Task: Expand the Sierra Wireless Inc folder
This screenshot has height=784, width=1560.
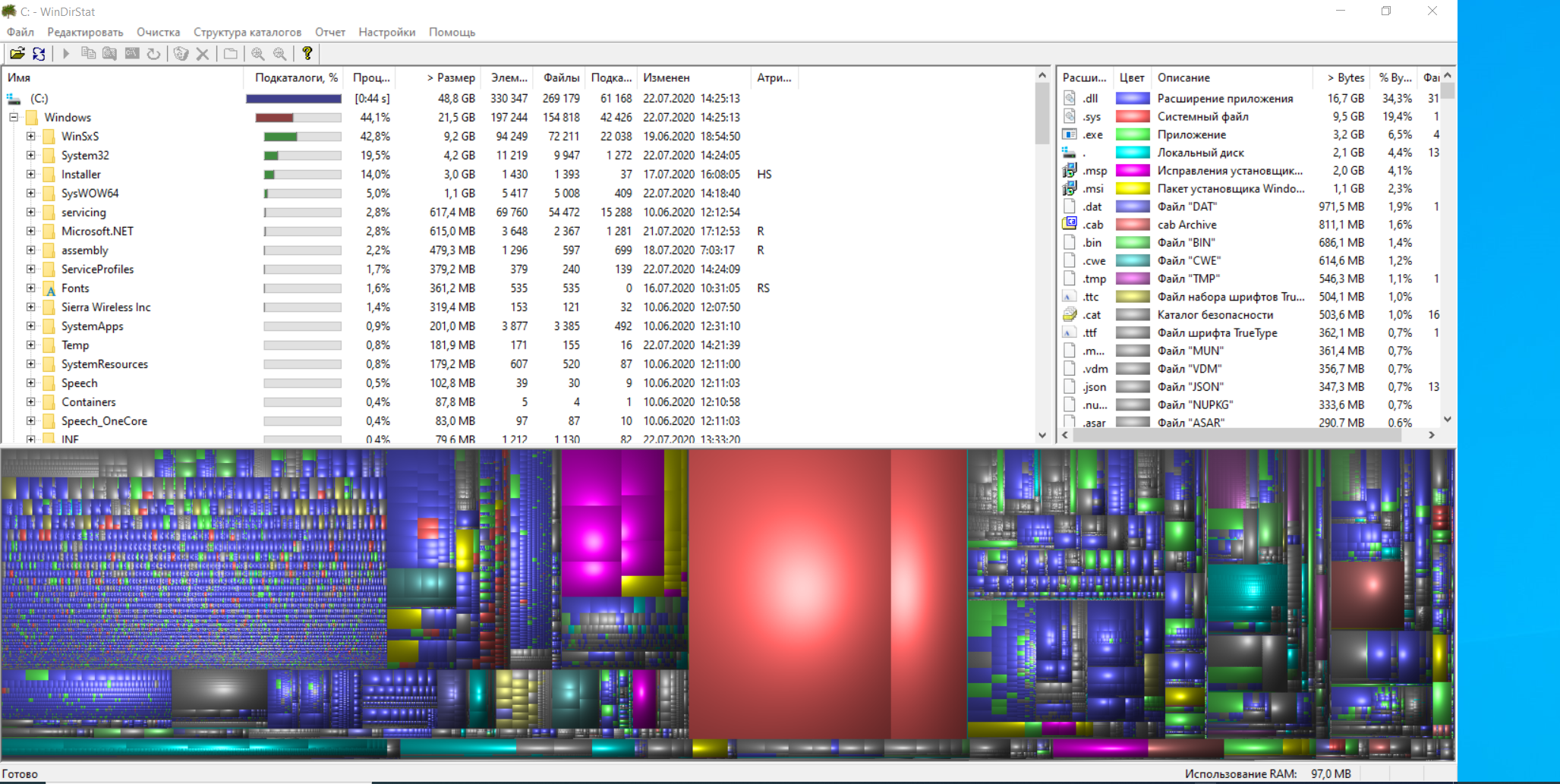Action: (x=30, y=307)
